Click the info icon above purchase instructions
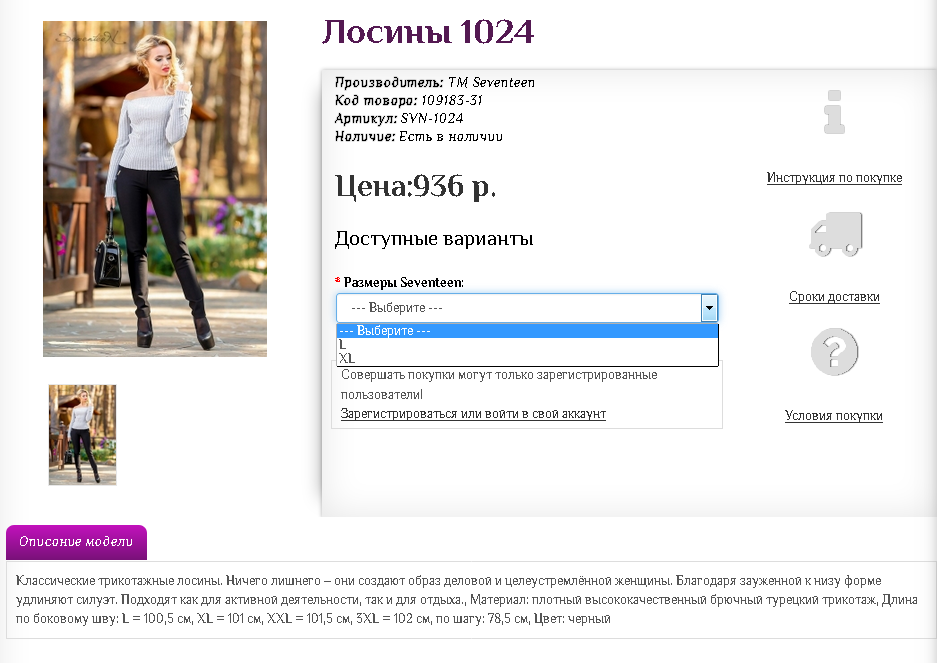 pyautogui.click(x=834, y=112)
